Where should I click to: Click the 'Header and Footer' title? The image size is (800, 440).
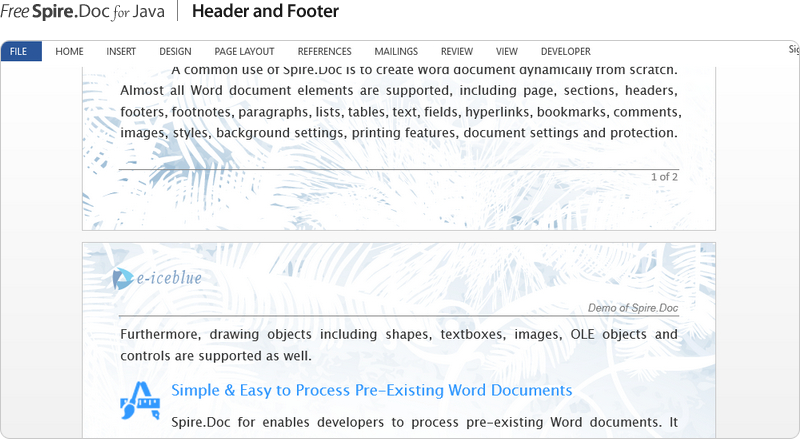pyautogui.click(x=265, y=11)
